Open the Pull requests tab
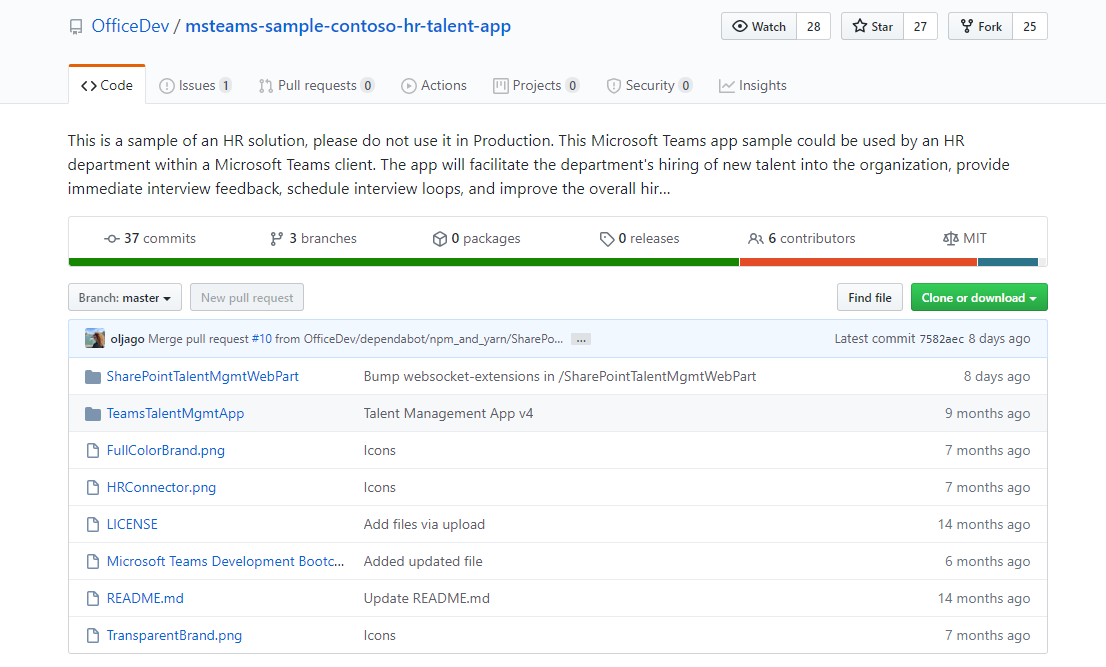 pos(316,85)
